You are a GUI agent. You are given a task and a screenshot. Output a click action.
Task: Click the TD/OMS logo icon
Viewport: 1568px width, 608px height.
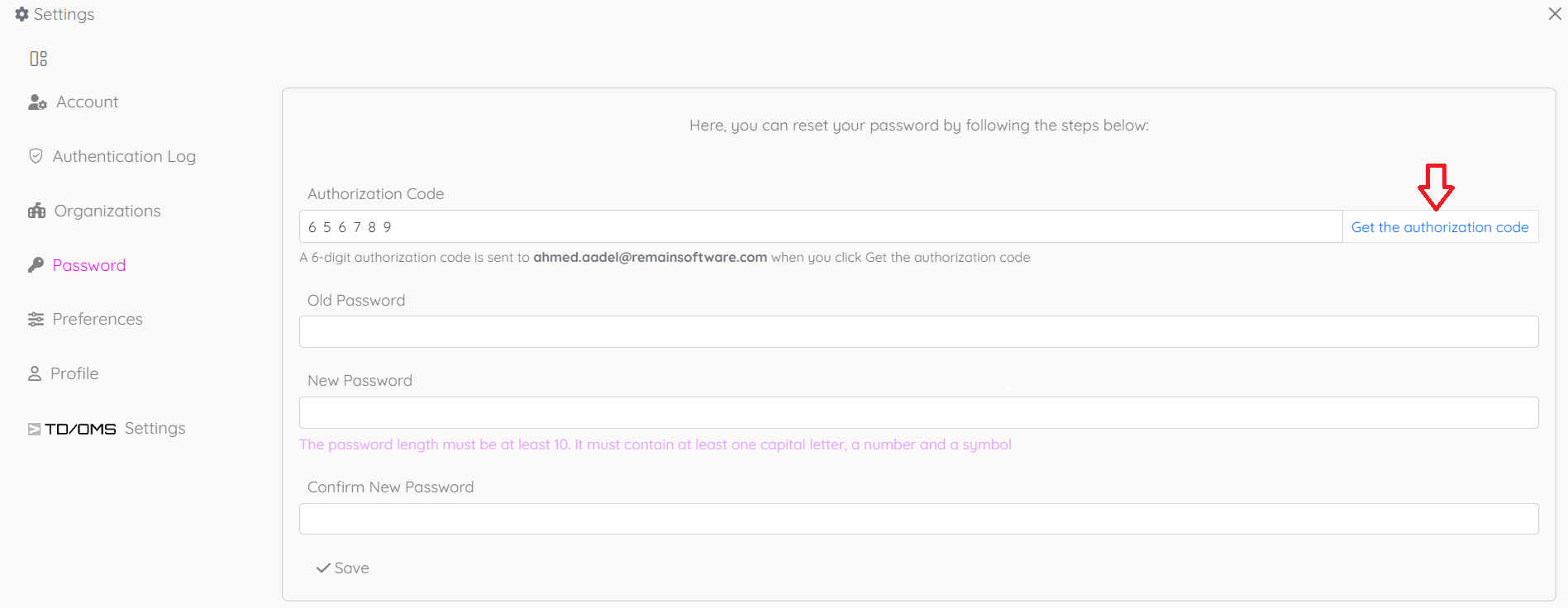click(x=35, y=429)
